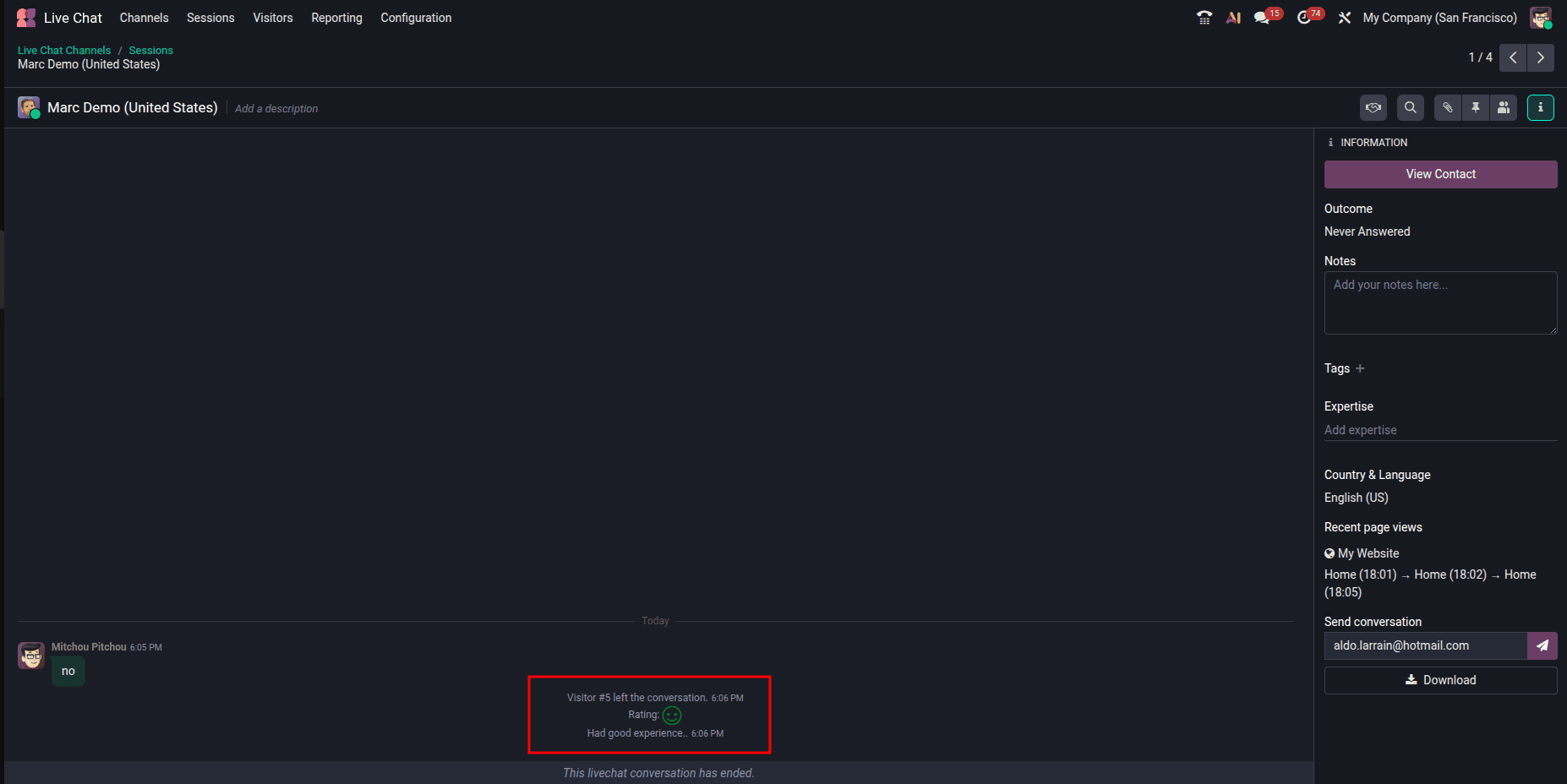
Task: Show the member list icon
Action: [1504, 107]
